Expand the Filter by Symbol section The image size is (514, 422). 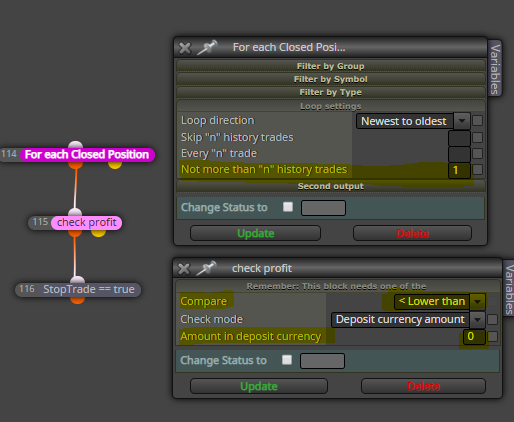[x=331, y=79]
